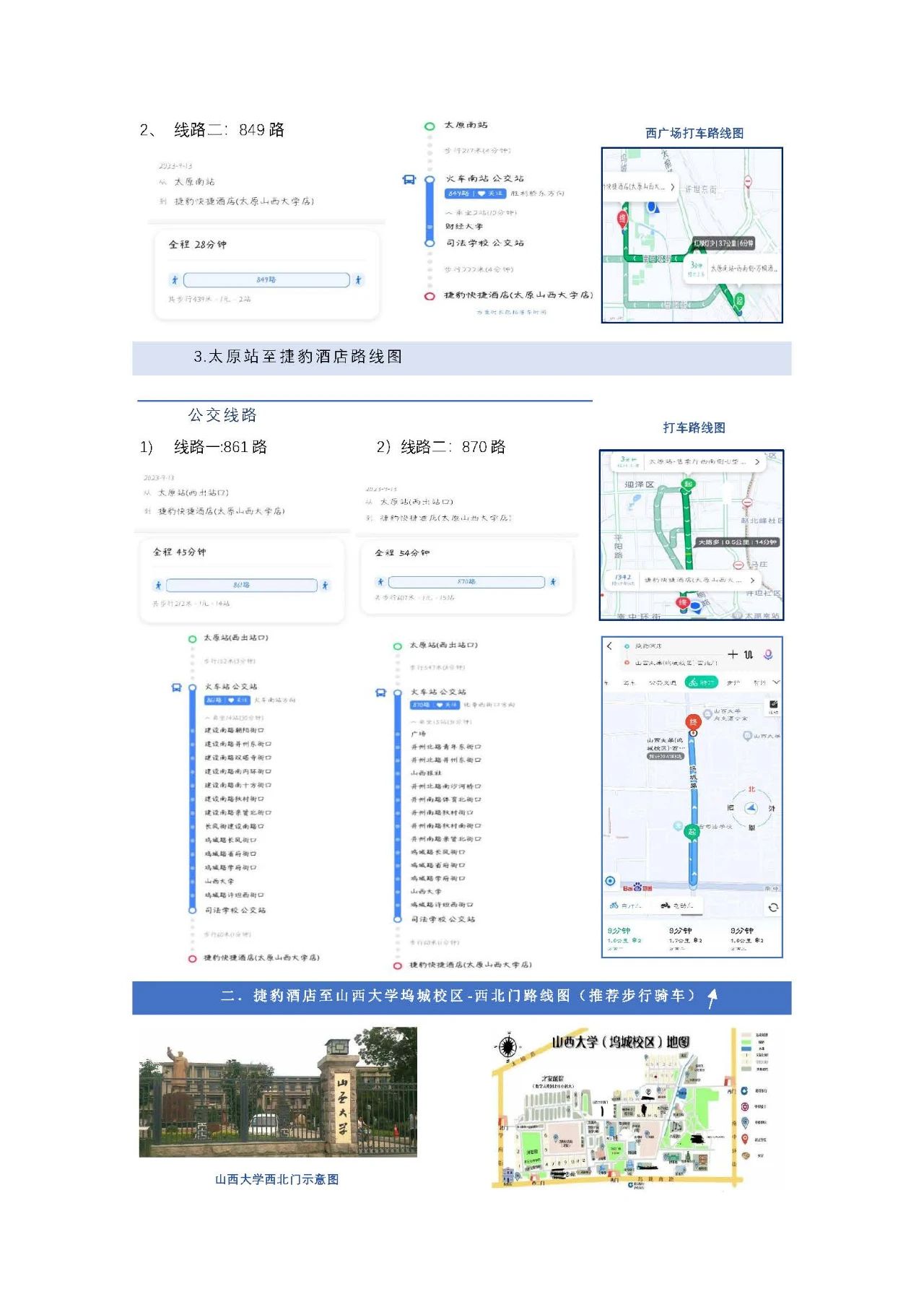Screen dimensions: 924x1307
Task: Click red circle at 捷豹快捷酒店 on 849 route
Action: 430,296
